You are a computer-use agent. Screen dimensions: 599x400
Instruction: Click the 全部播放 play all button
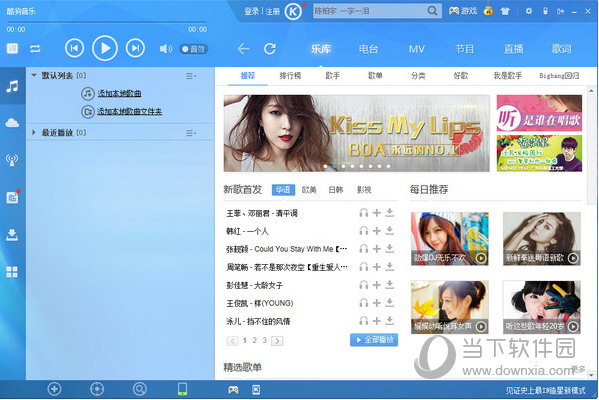(374, 340)
